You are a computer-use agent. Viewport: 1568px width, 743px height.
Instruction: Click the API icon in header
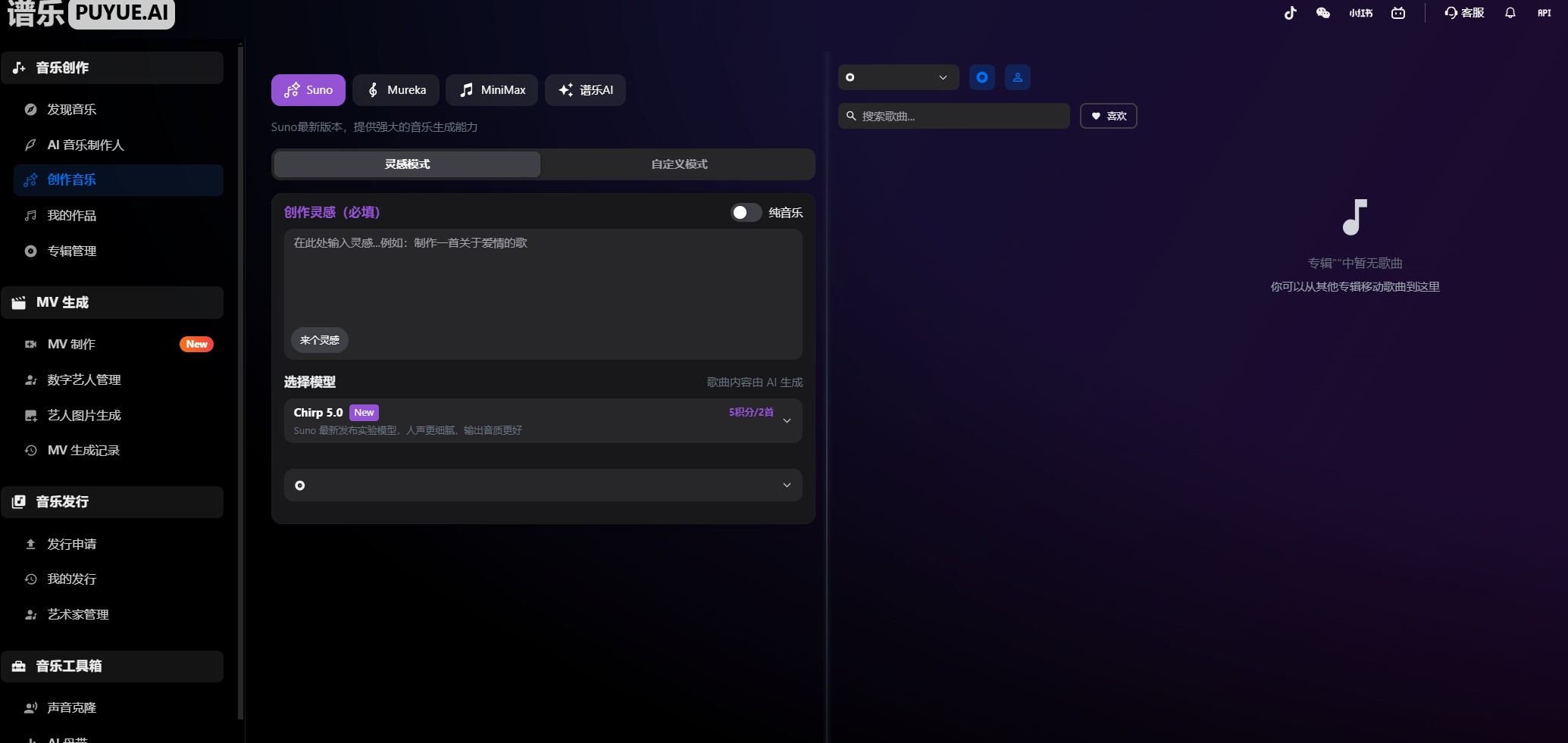1544,13
